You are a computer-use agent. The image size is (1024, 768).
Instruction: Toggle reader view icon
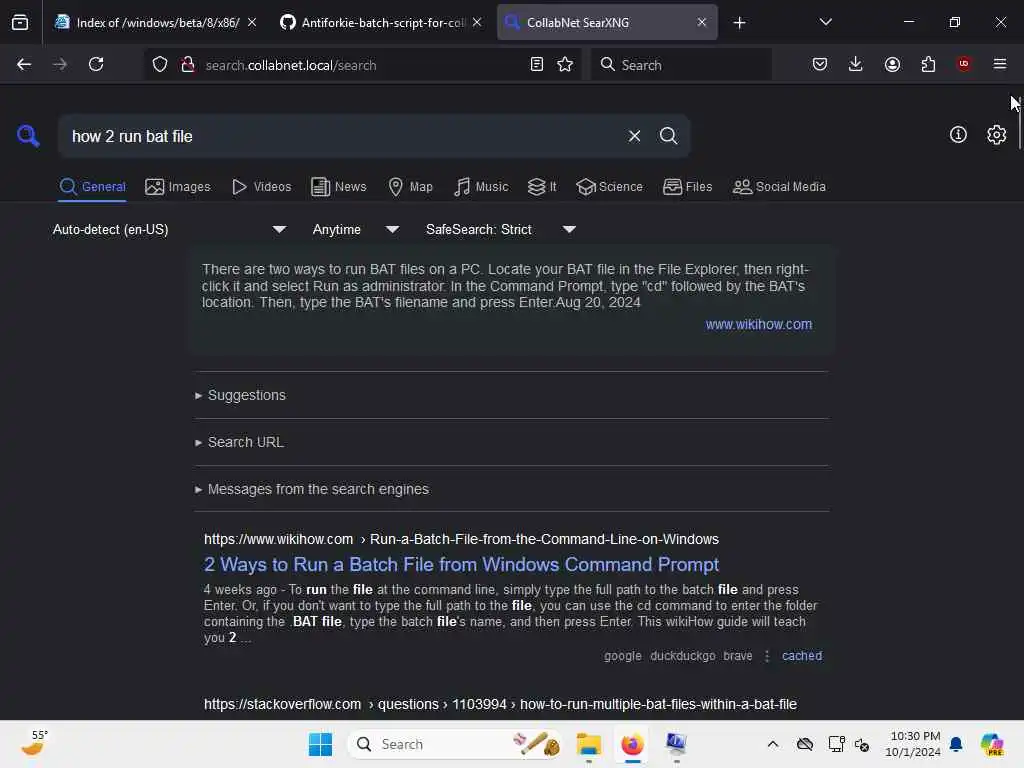[537, 65]
